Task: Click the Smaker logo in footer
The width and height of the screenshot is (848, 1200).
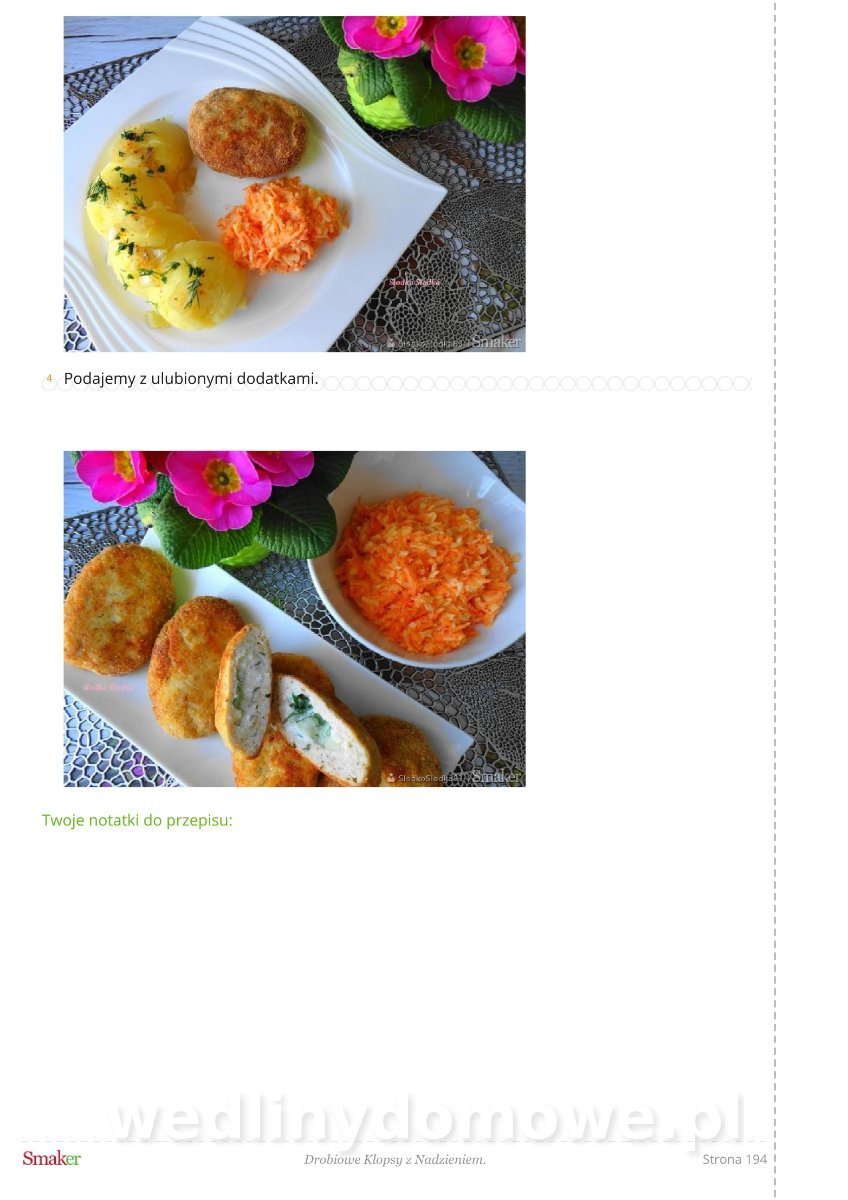Action: click(x=51, y=1159)
